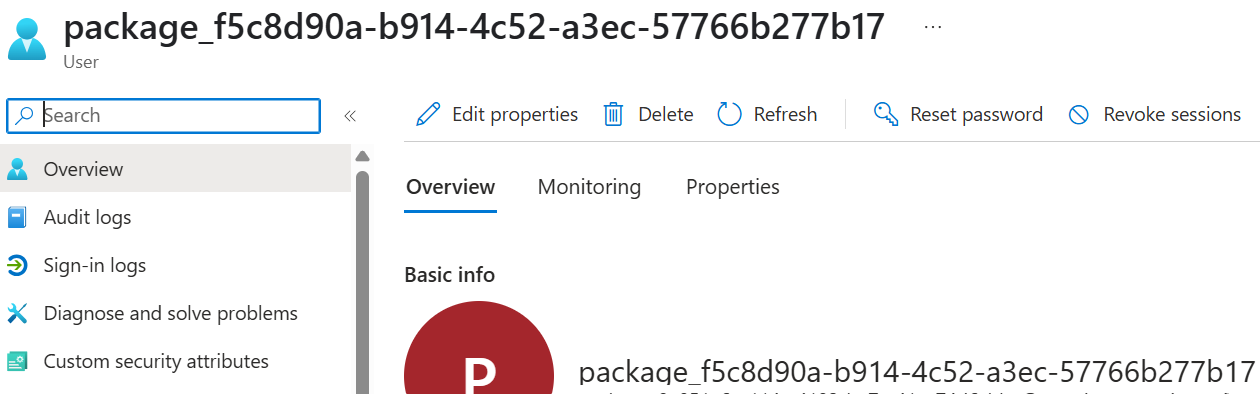Click the Reset password button label
The image size is (1260, 394).
[976, 114]
